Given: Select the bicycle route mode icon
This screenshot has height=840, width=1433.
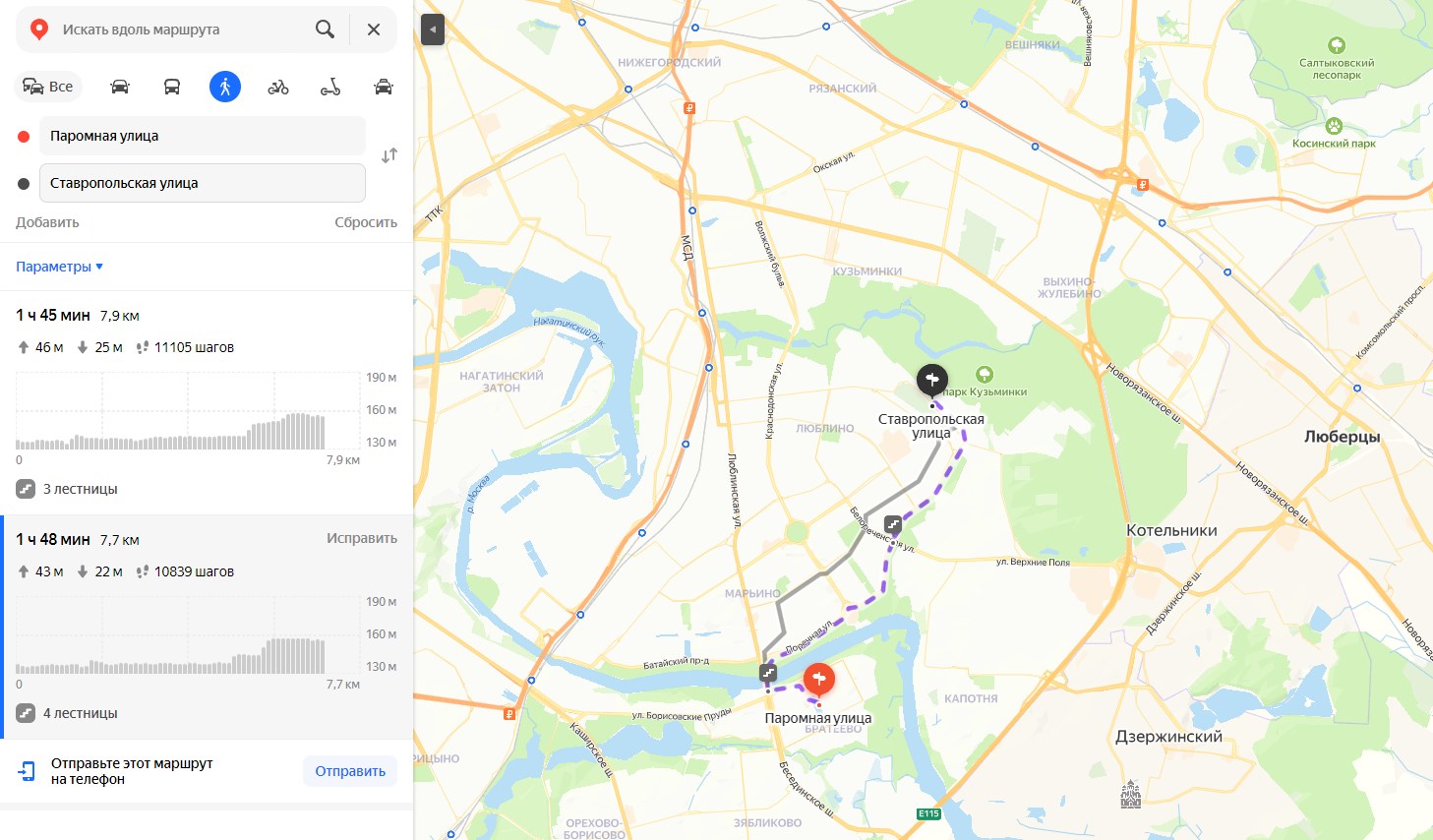Looking at the screenshot, I should click(x=278, y=87).
